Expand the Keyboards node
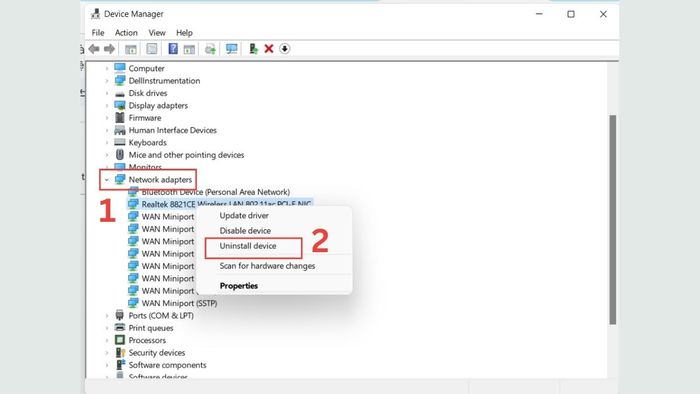Image resolution: width=700 pixels, height=394 pixels. [107, 143]
